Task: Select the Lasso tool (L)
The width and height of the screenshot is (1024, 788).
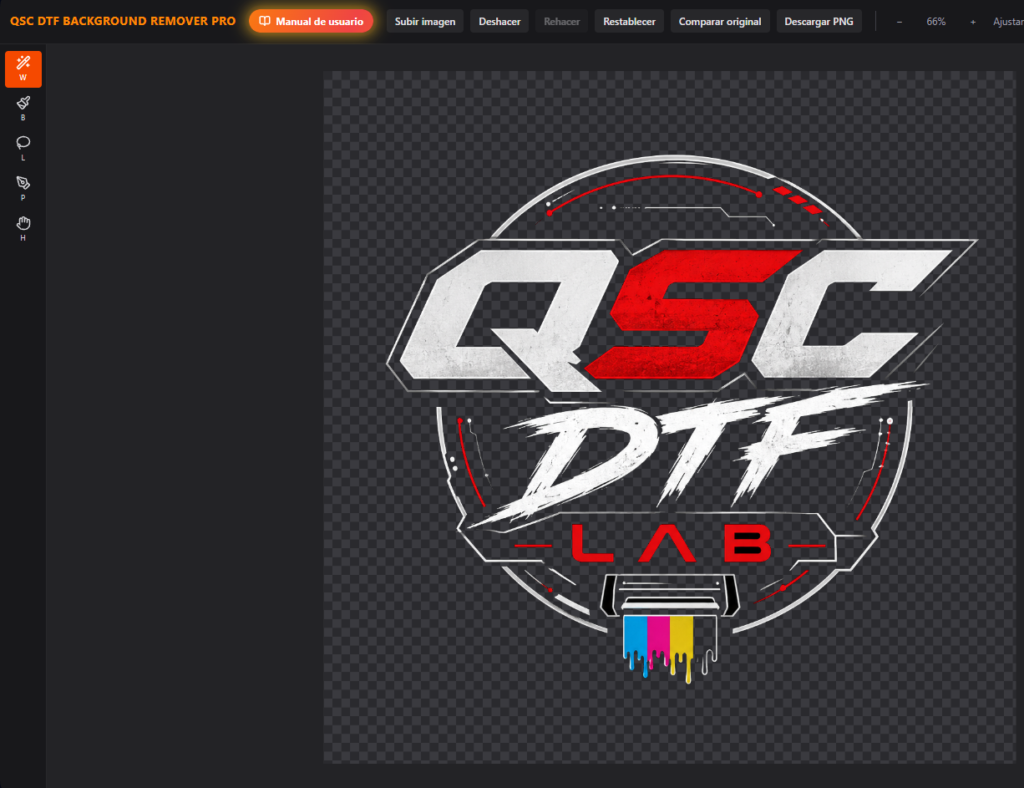Action: pos(23,149)
